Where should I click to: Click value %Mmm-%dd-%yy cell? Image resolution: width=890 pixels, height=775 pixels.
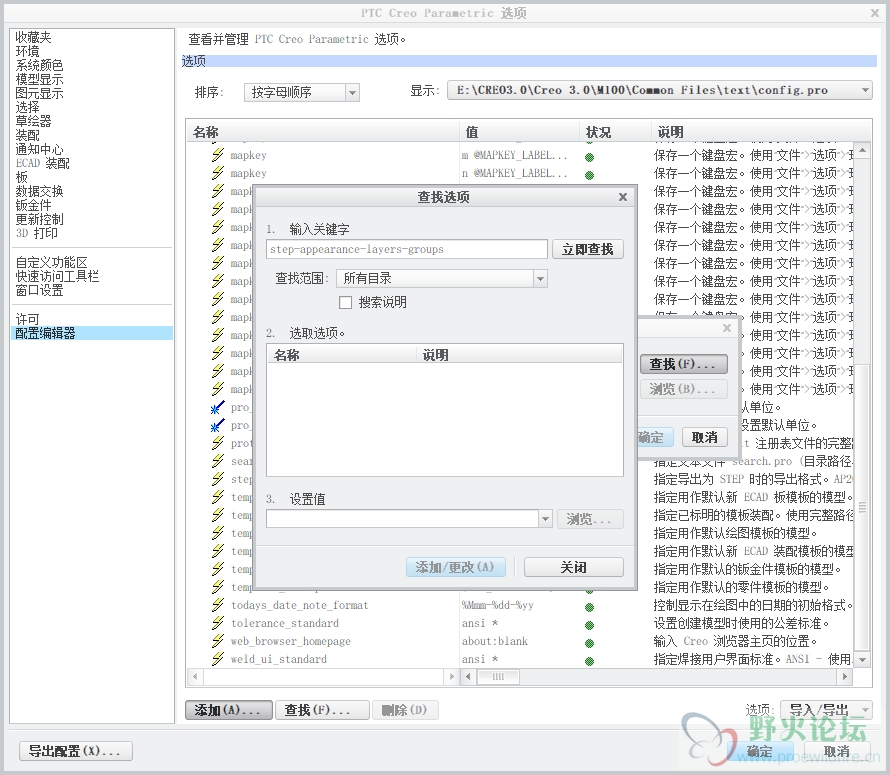coord(498,605)
